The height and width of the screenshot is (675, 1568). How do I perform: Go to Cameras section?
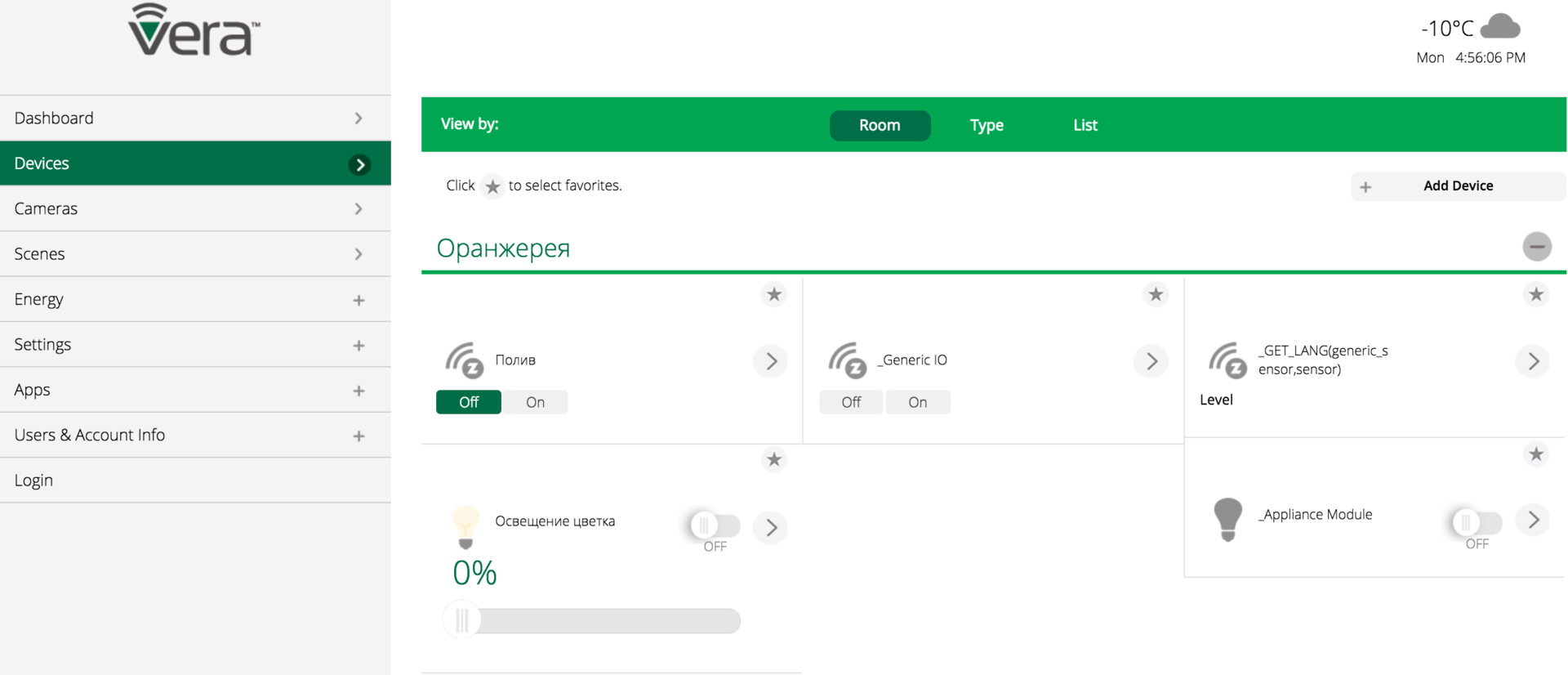[x=195, y=208]
